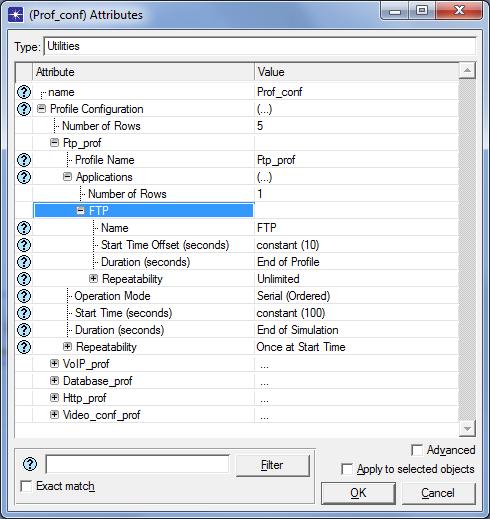Open help for Unlimited Repeatability row
The image size is (490, 519).
pos(24,279)
